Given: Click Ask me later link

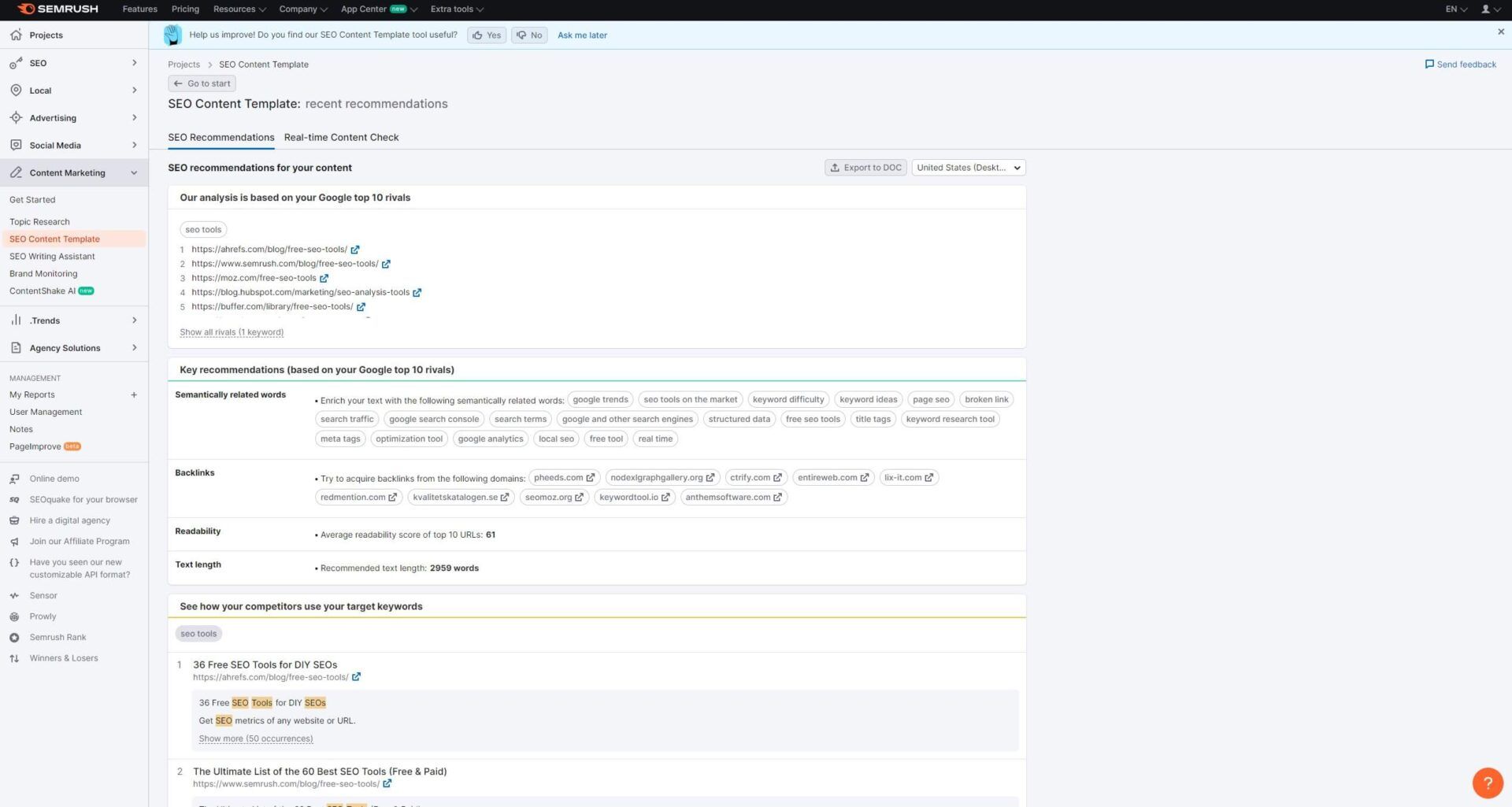Looking at the screenshot, I should click(x=582, y=35).
